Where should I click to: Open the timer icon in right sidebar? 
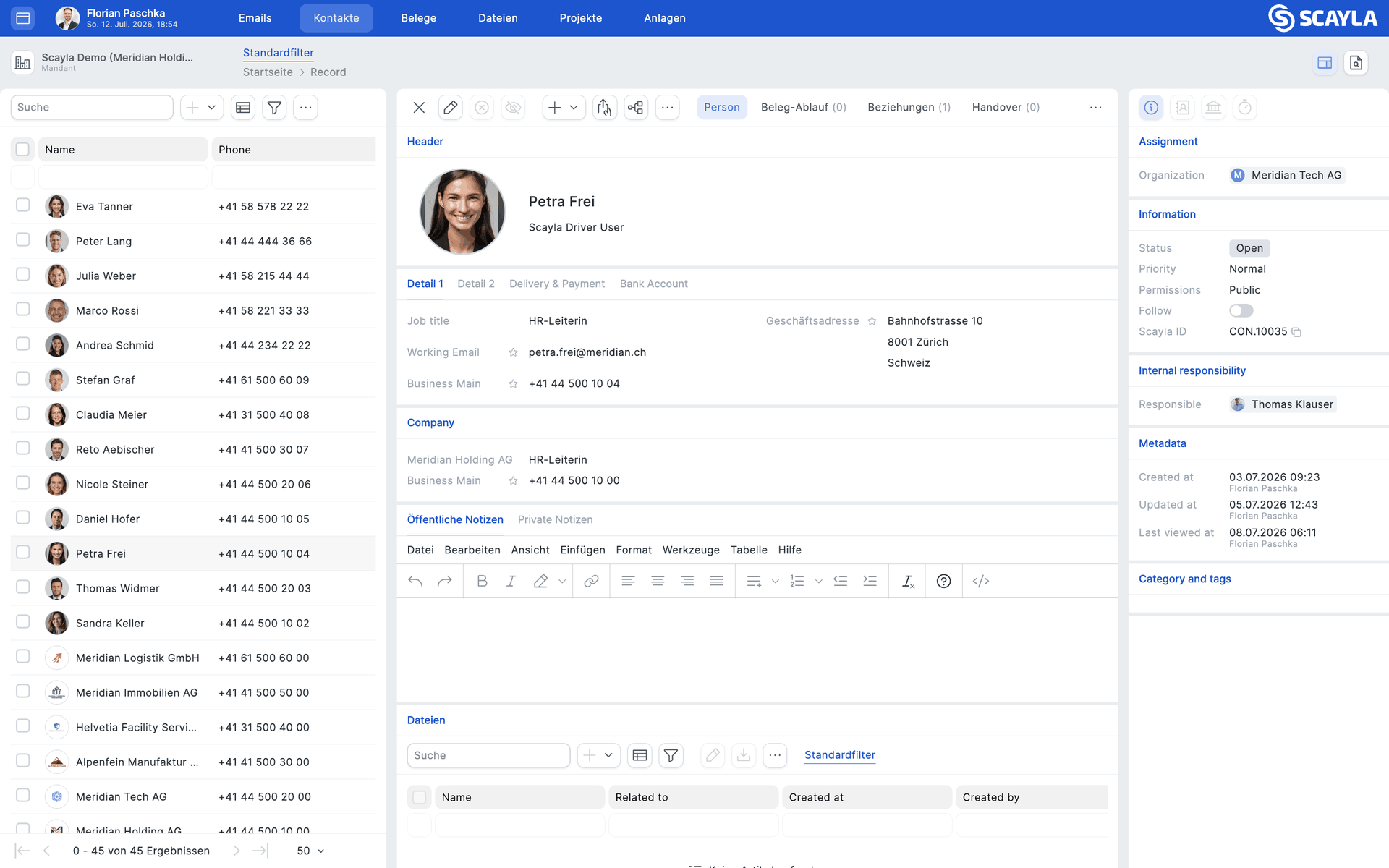1244,108
